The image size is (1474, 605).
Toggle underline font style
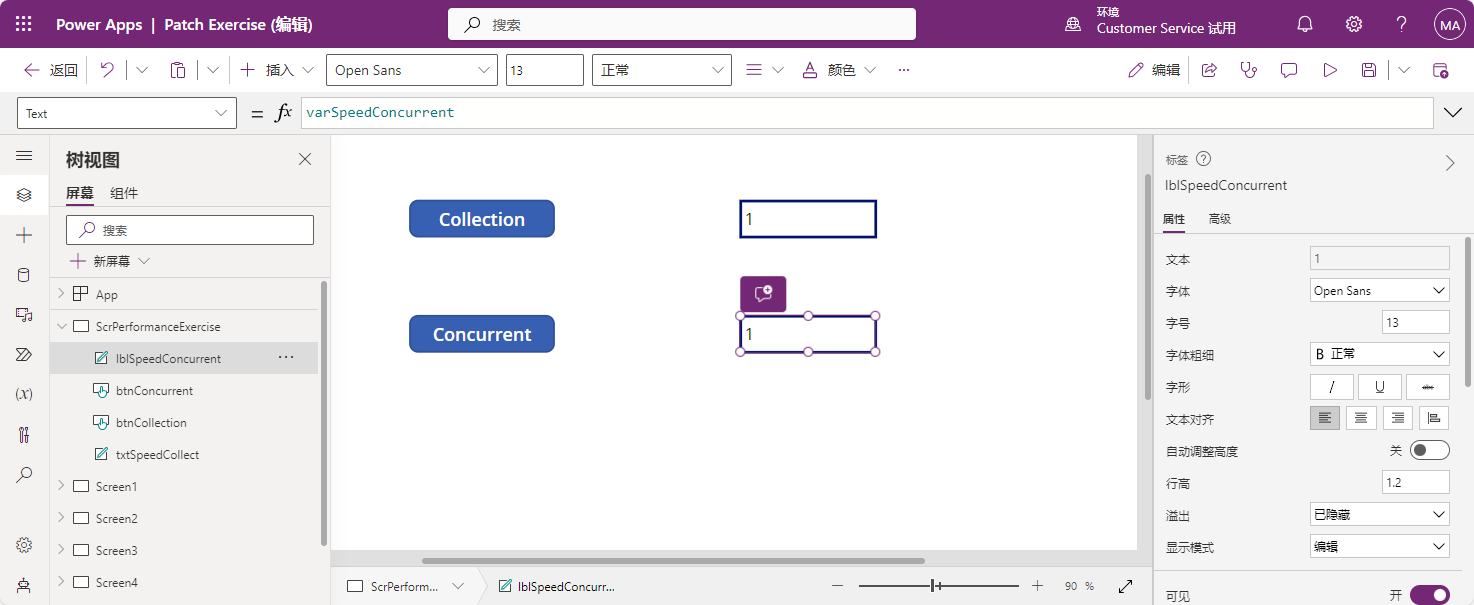click(x=1380, y=387)
